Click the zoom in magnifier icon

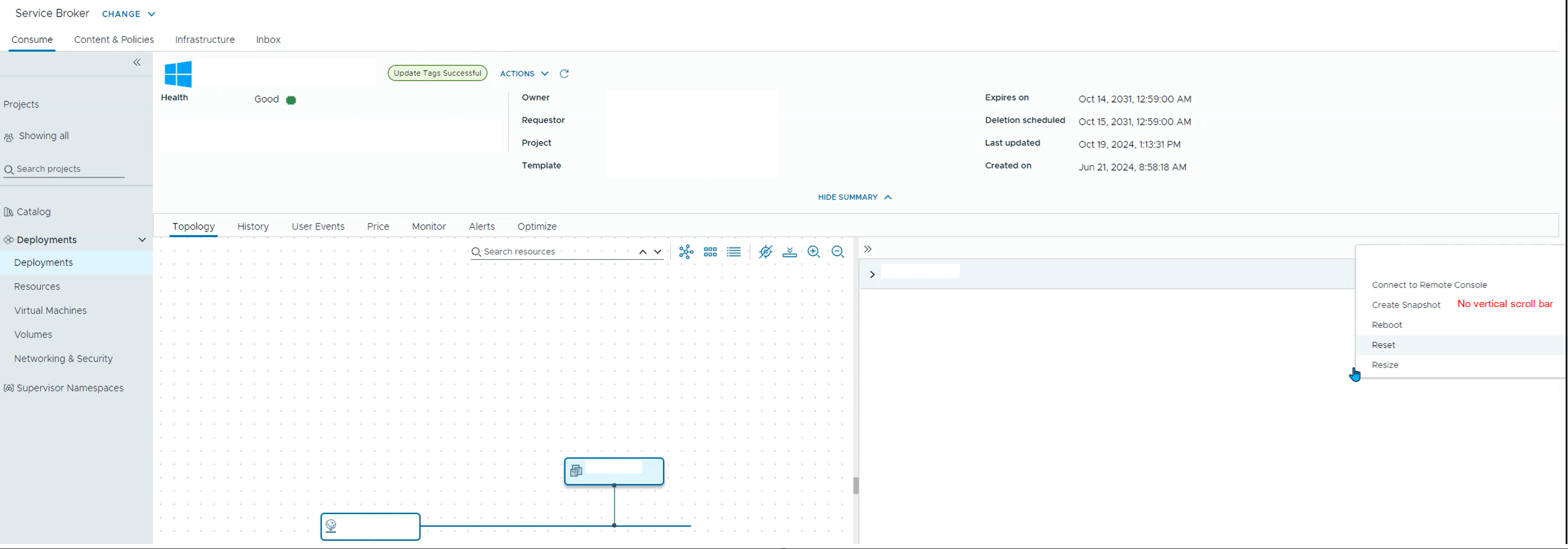[814, 252]
